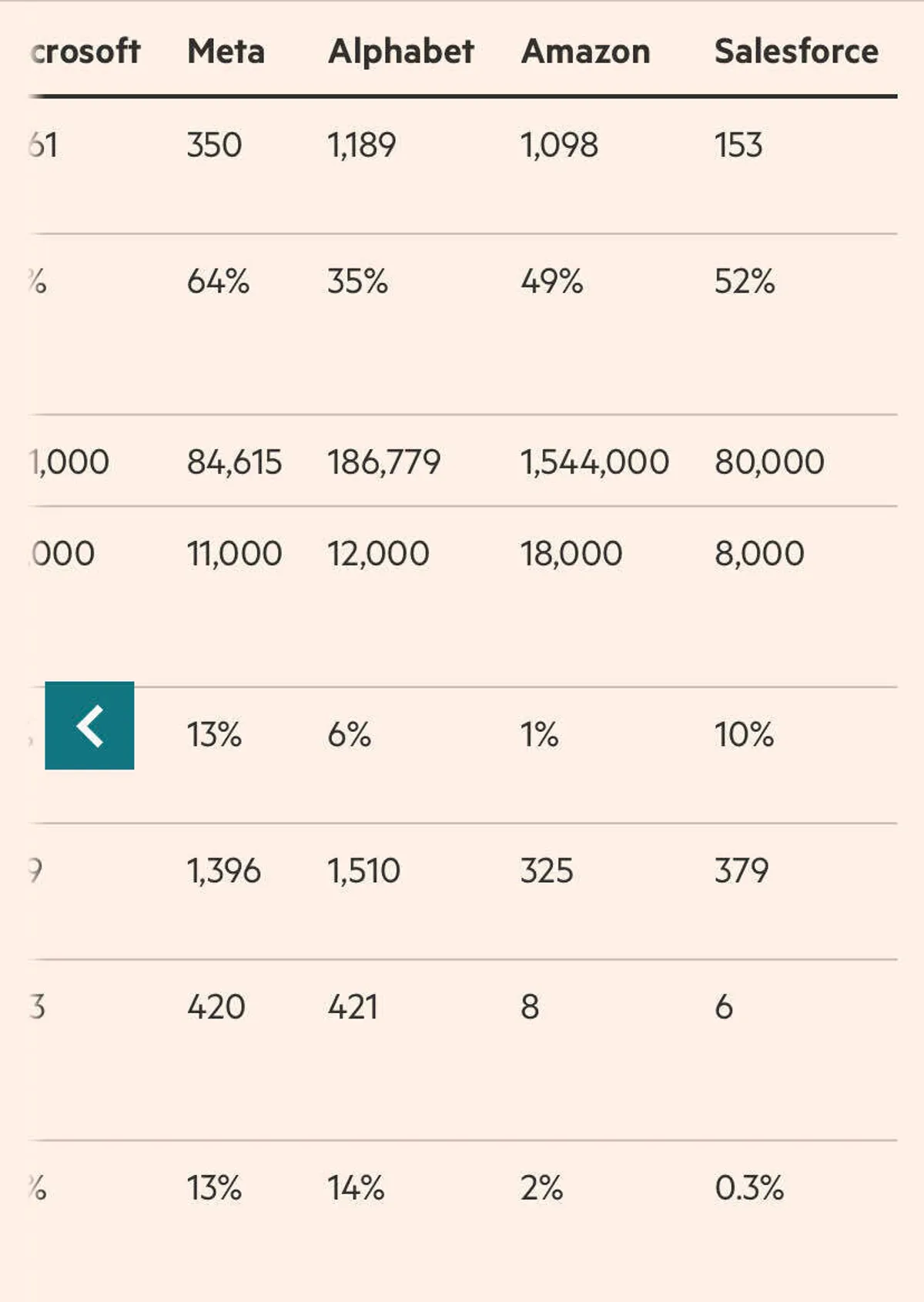Screen dimensions: 924x1302
Task: Click the partially visible Microsoft header
Action: tap(85, 52)
